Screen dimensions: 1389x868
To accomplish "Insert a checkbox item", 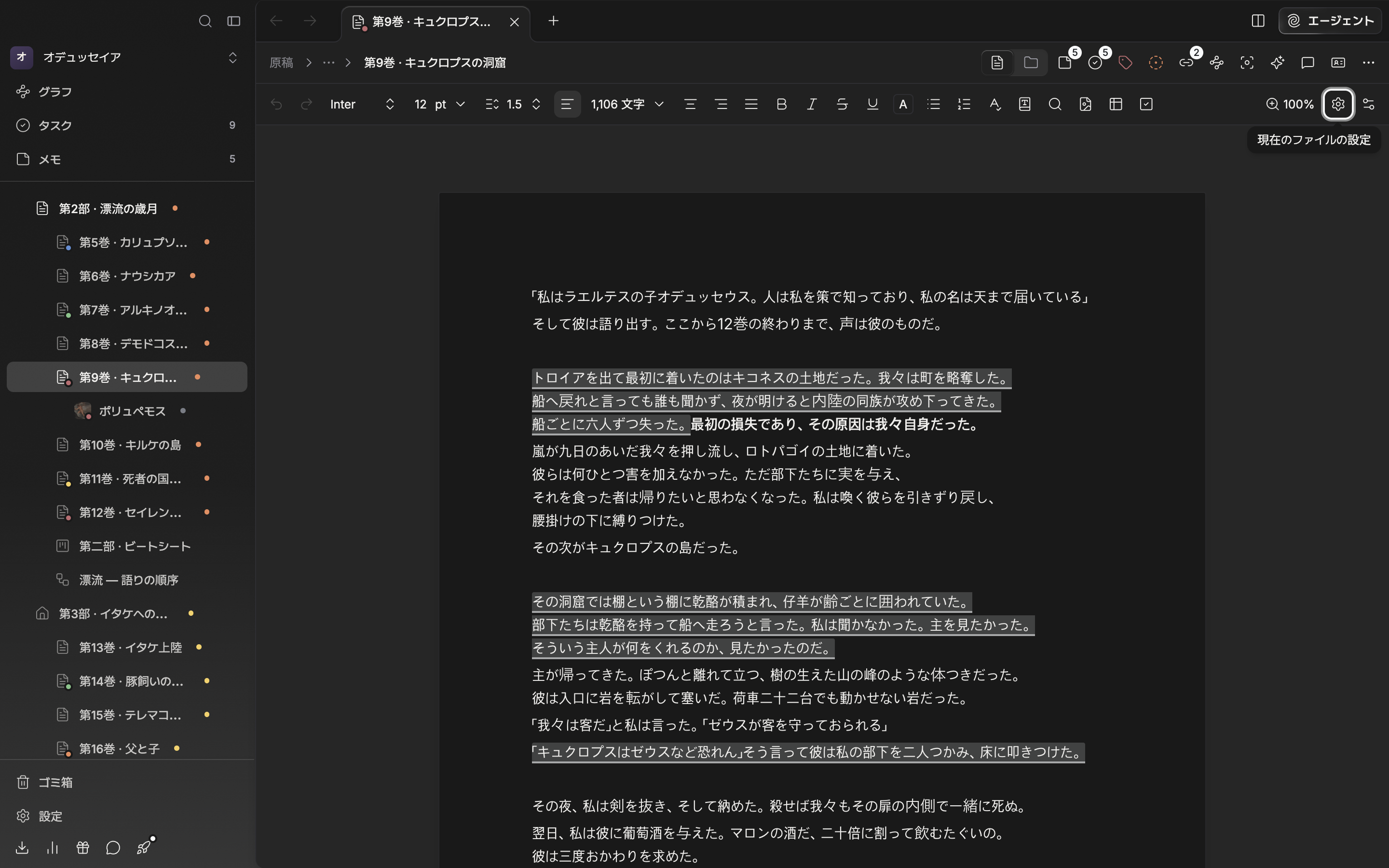I will coord(1146,104).
